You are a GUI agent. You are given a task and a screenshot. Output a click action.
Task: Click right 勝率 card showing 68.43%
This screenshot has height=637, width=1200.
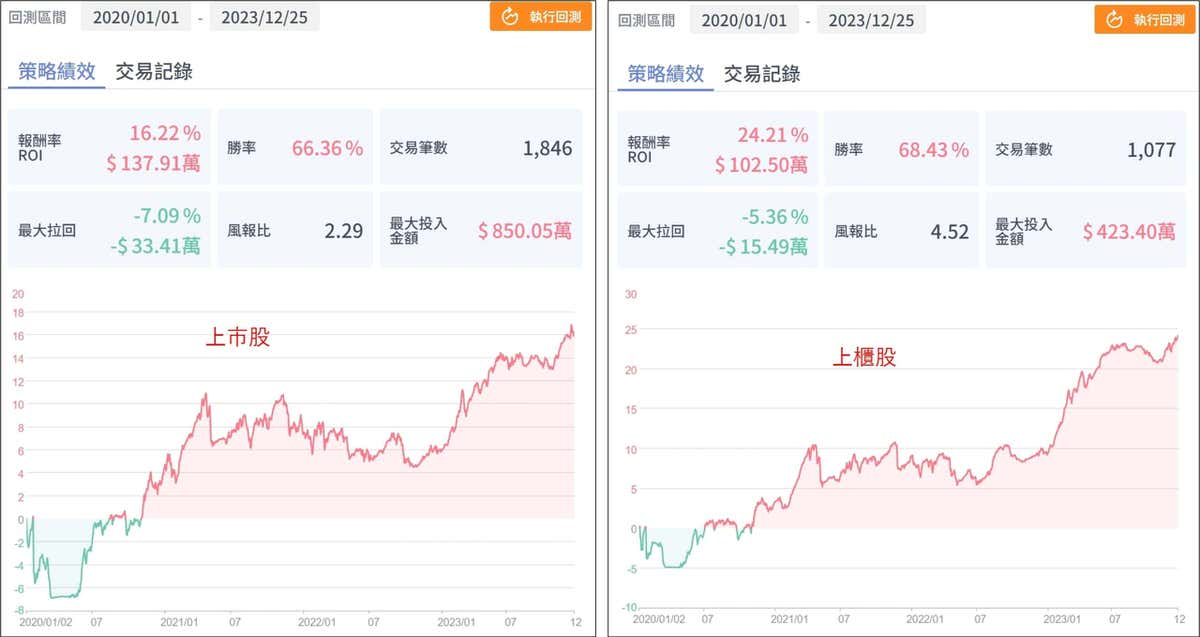click(901, 150)
